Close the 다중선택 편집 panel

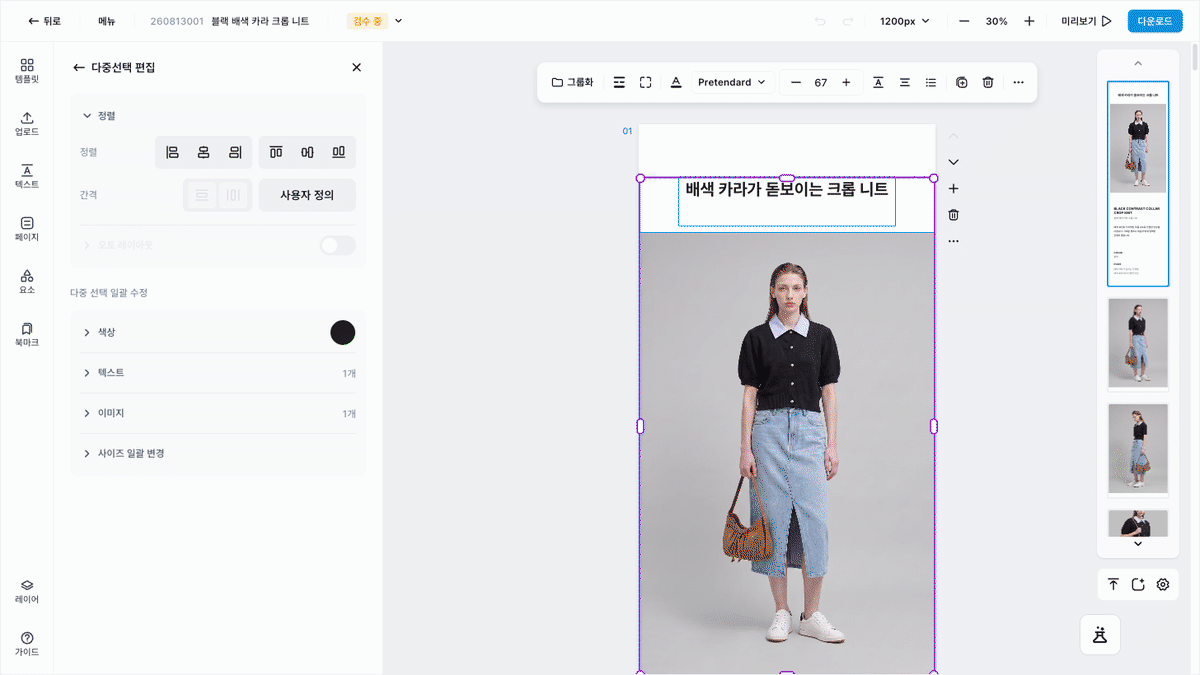[x=356, y=67]
